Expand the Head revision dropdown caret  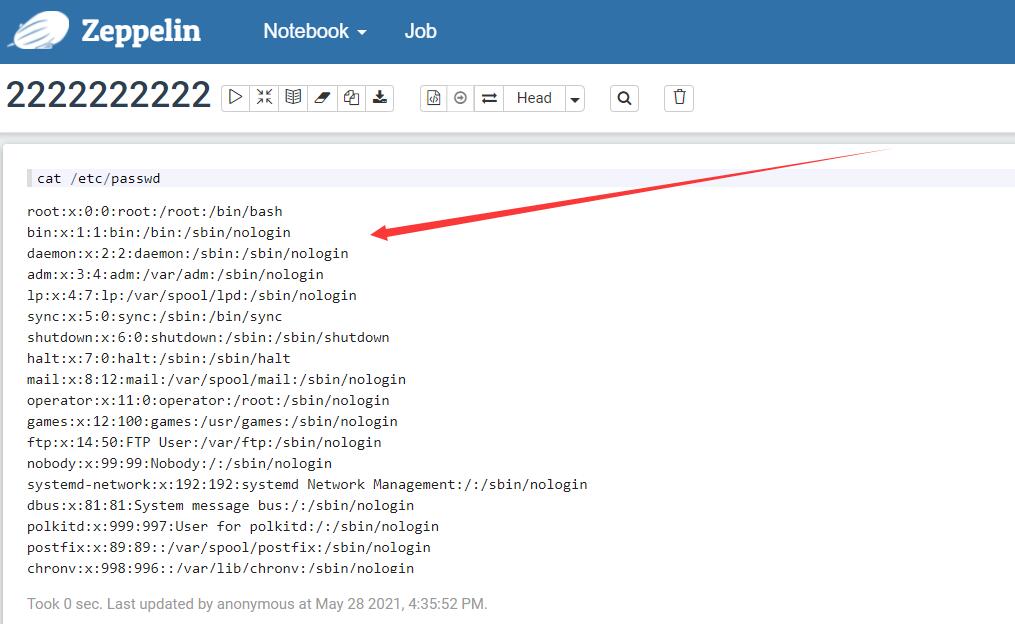575,98
